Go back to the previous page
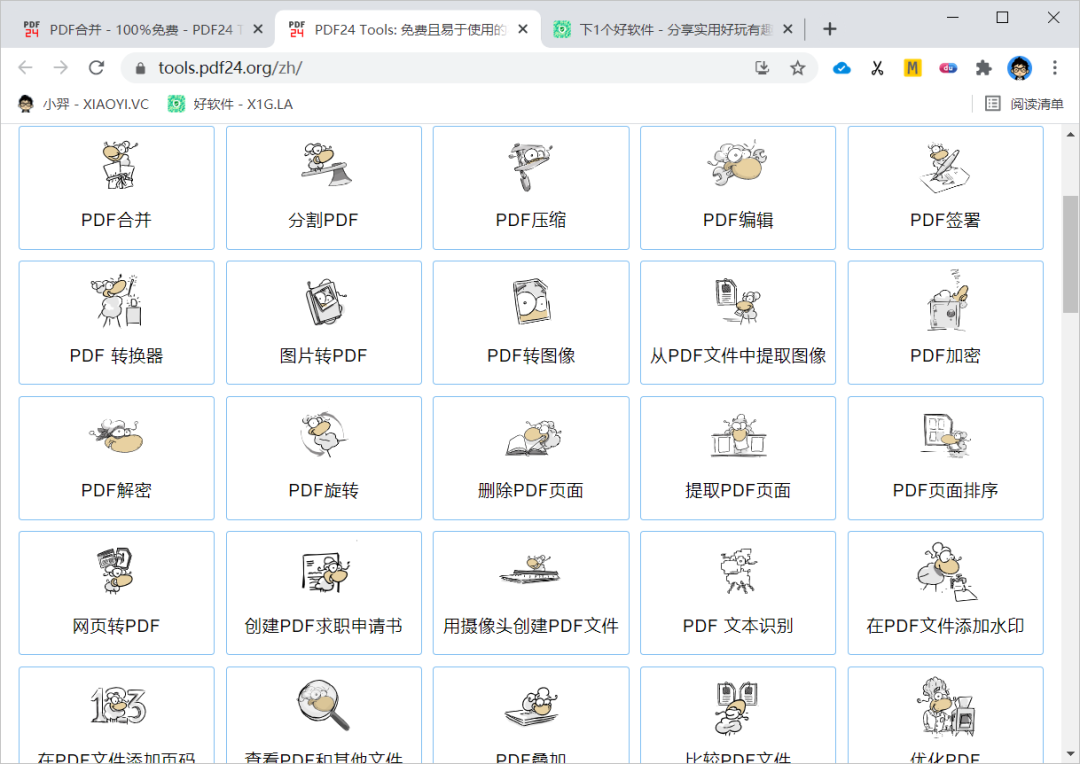This screenshot has width=1080, height=764. [x=25, y=68]
